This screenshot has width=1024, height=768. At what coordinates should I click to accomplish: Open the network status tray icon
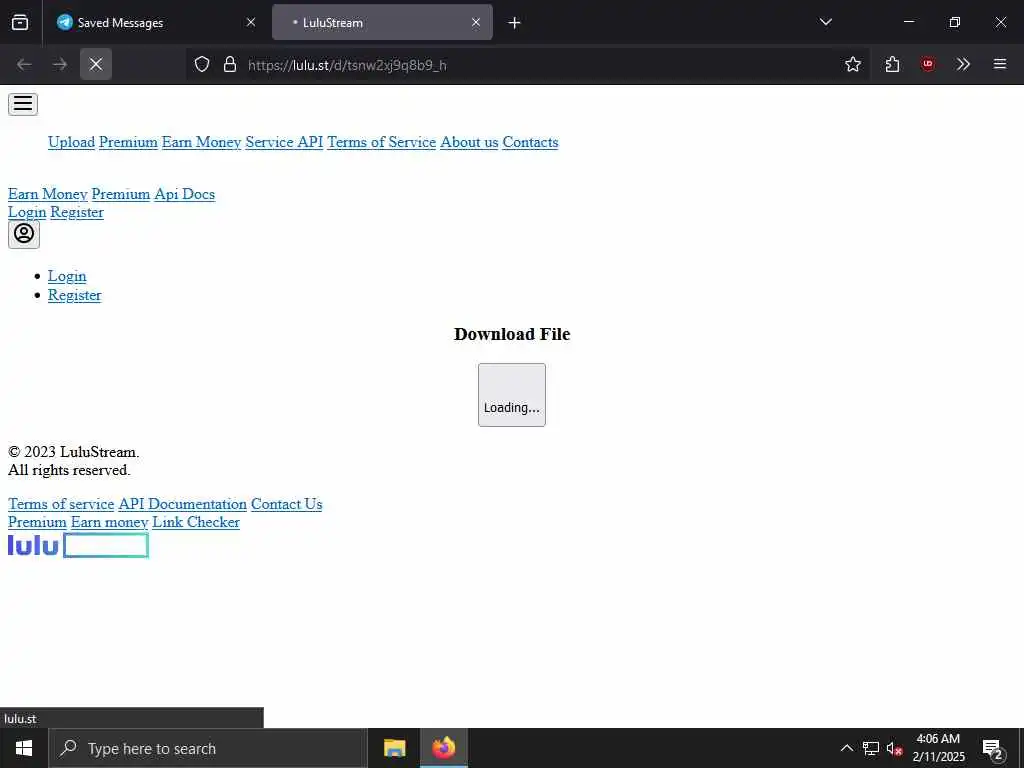pos(871,748)
